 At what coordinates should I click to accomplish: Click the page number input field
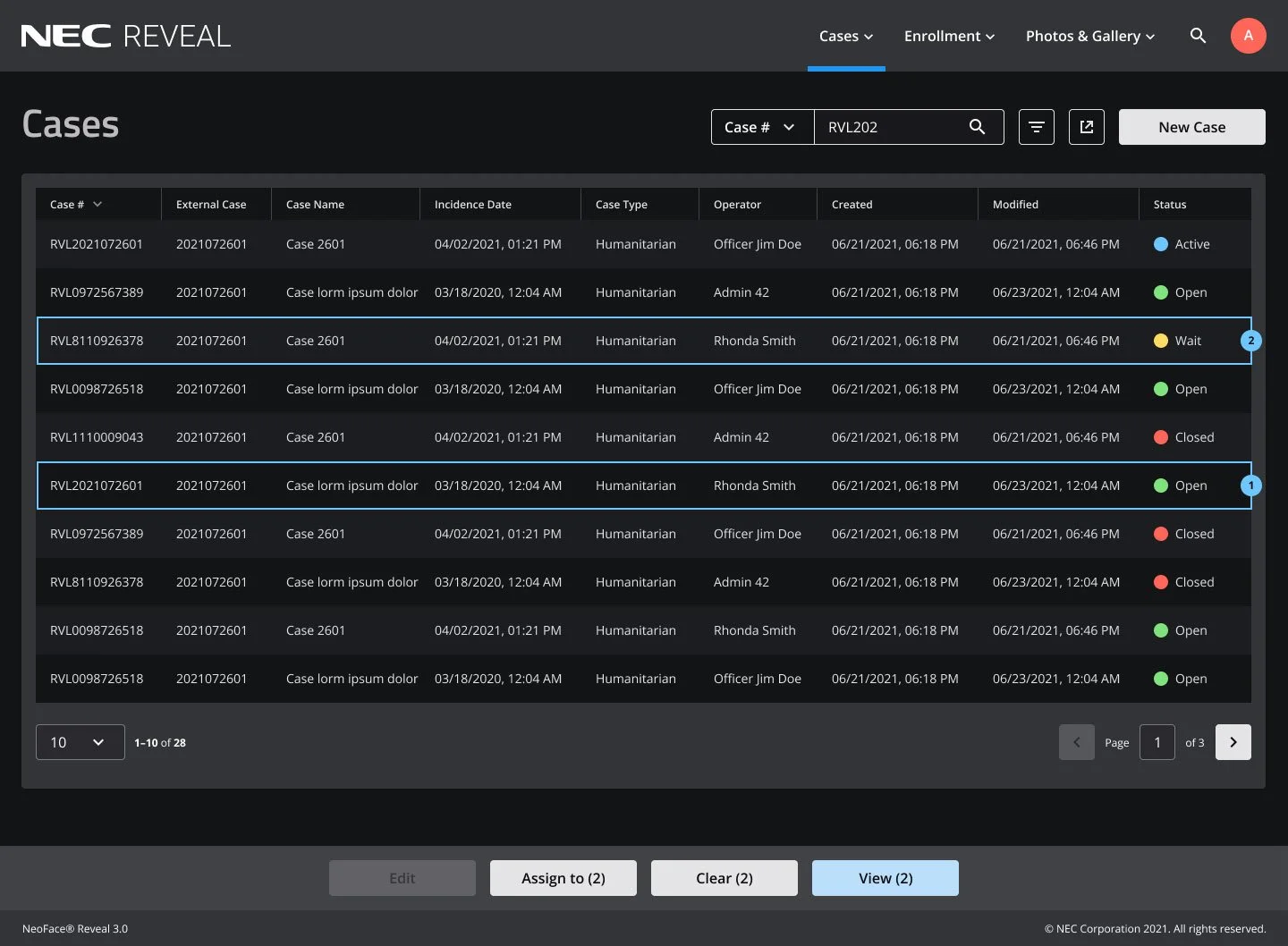pos(1157,742)
